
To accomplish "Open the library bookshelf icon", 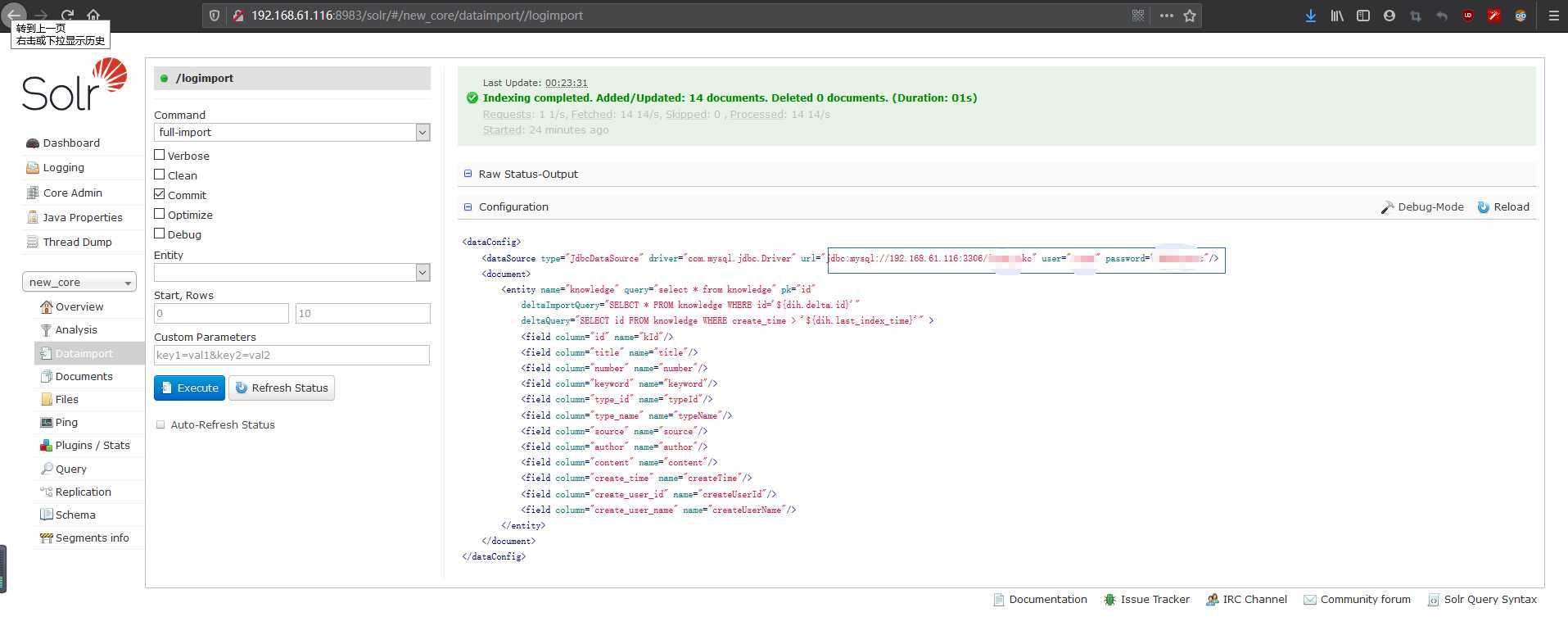I will click(1336, 16).
